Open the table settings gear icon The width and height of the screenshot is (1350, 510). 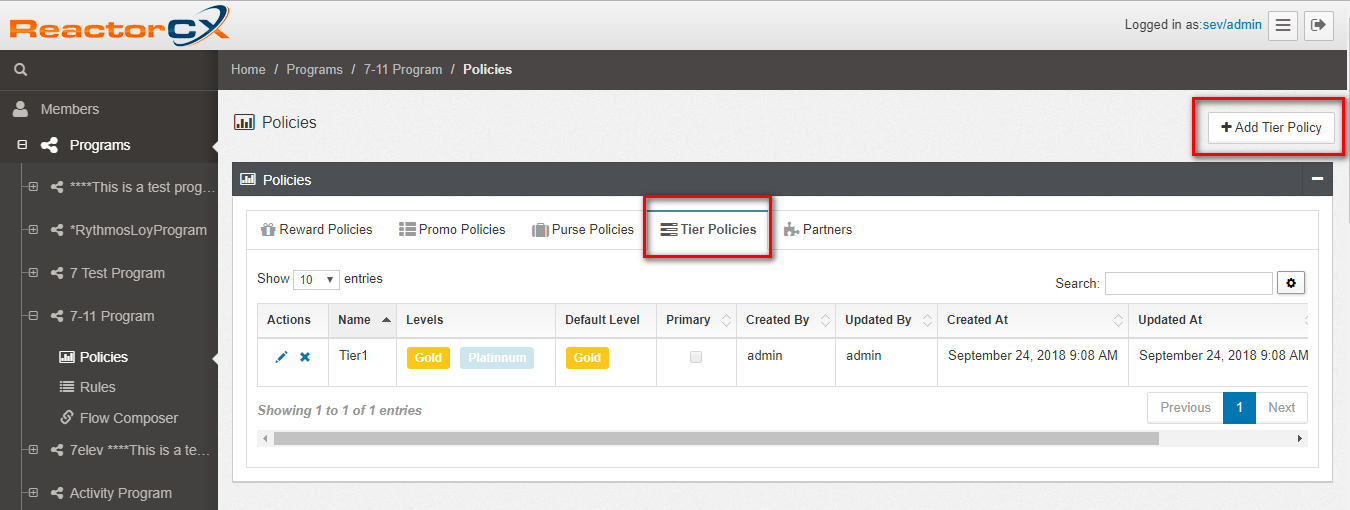pyautogui.click(x=1291, y=283)
